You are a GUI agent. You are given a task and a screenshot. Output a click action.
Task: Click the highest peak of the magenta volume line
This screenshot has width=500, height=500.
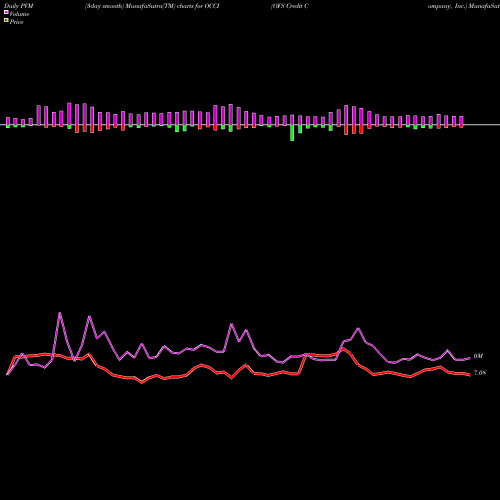tap(60, 313)
